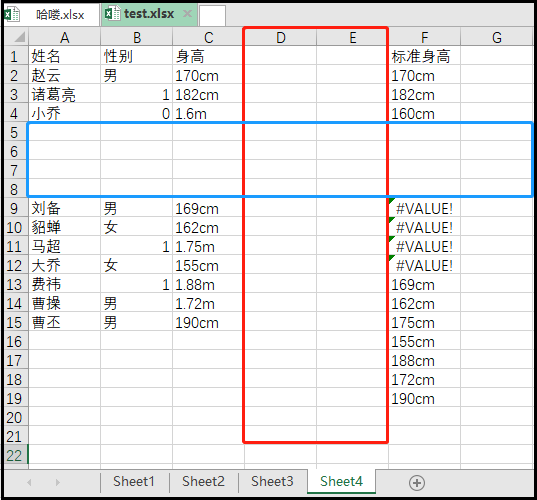Click the #VALUE! cell in row 12
The height and width of the screenshot is (500, 537).
pos(424,265)
